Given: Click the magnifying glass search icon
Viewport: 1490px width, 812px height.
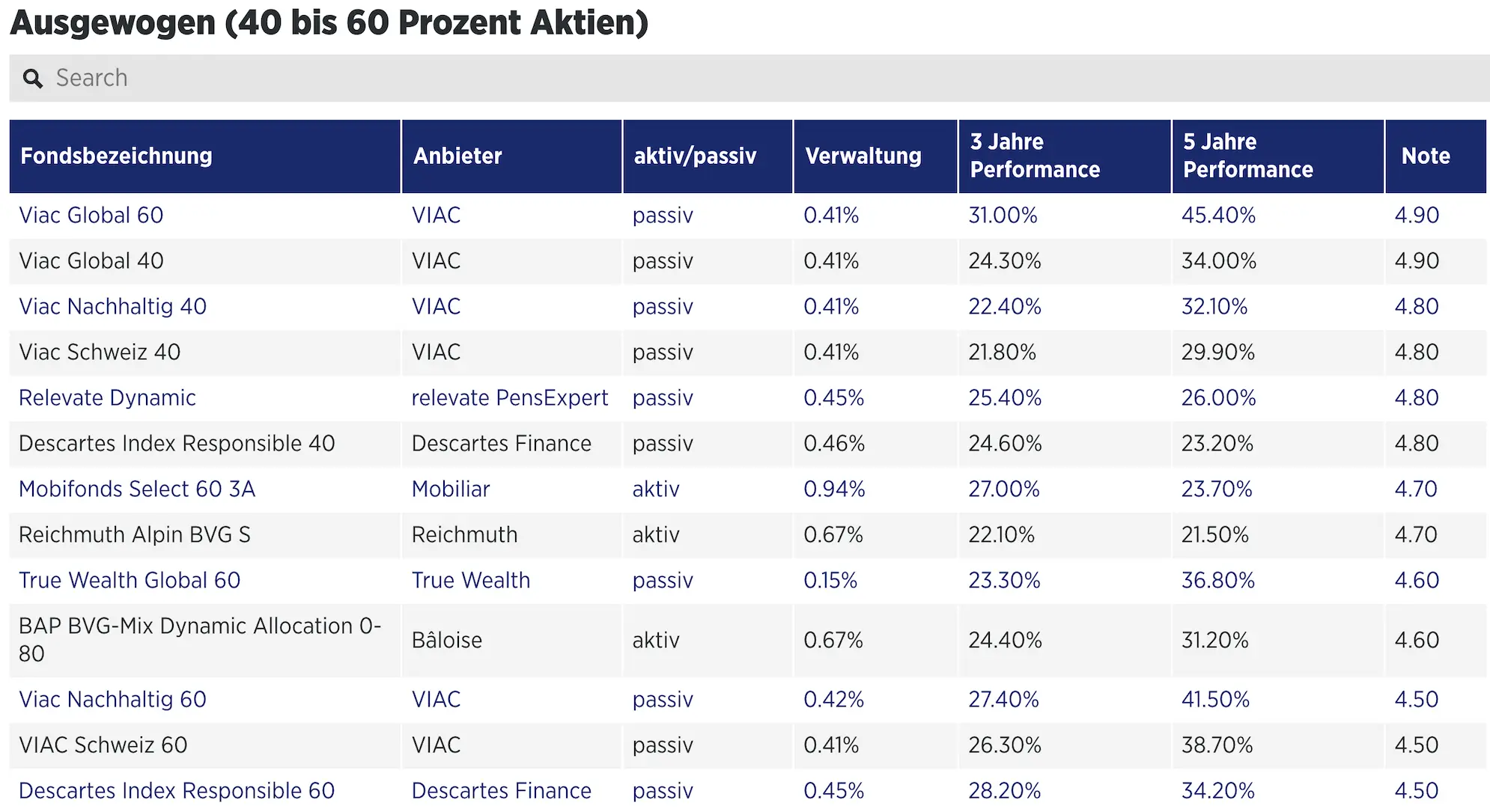Looking at the screenshot, I should tap(33, 78).
